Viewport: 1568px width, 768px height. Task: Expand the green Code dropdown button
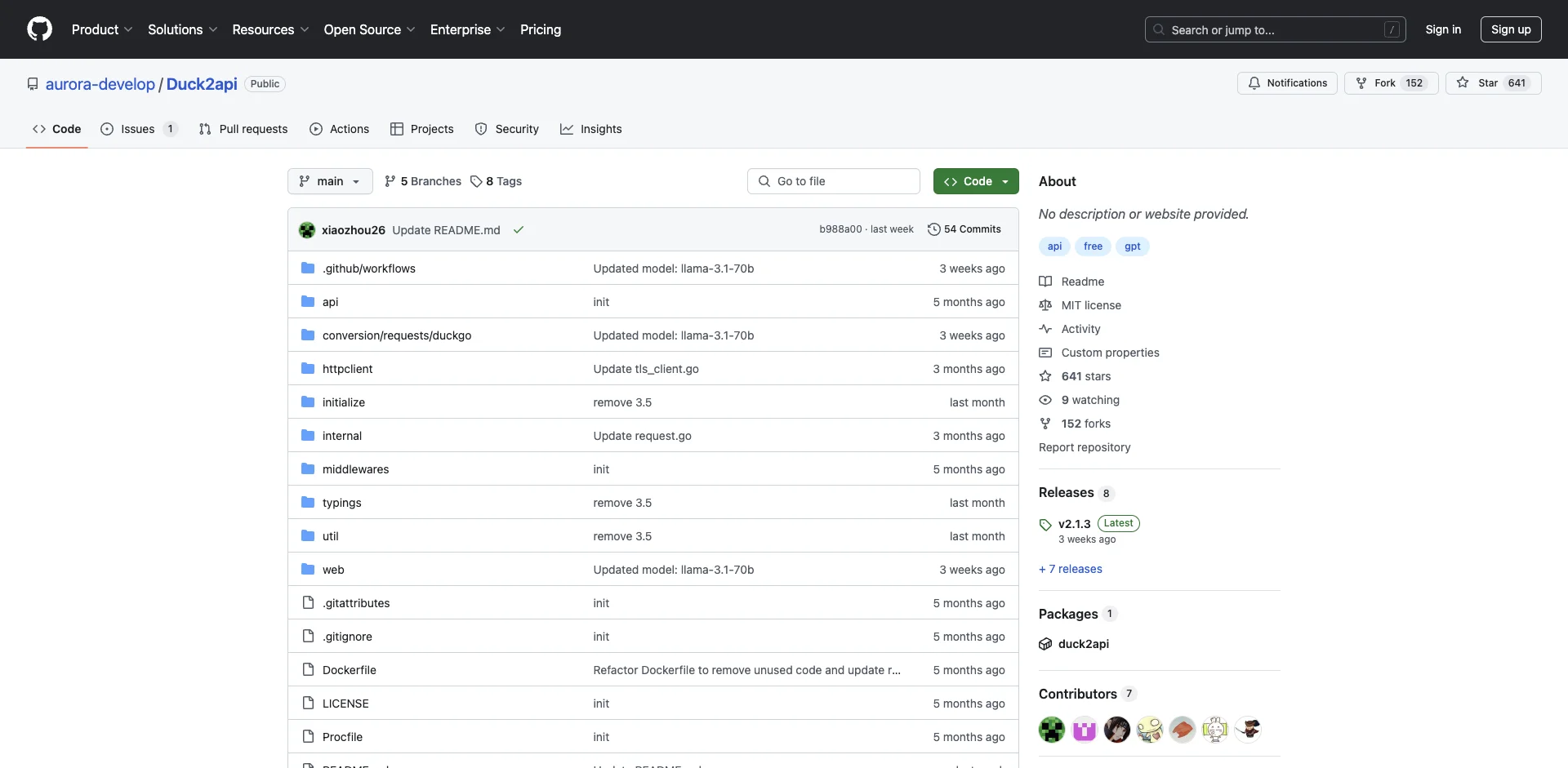(x=976, y=181)
